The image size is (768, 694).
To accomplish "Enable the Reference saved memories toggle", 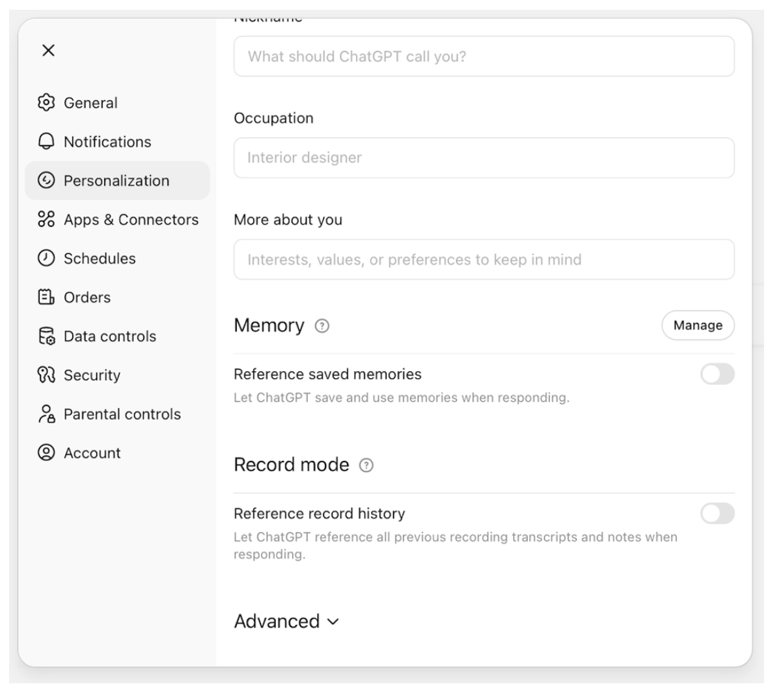I will (x=717, y=374).
